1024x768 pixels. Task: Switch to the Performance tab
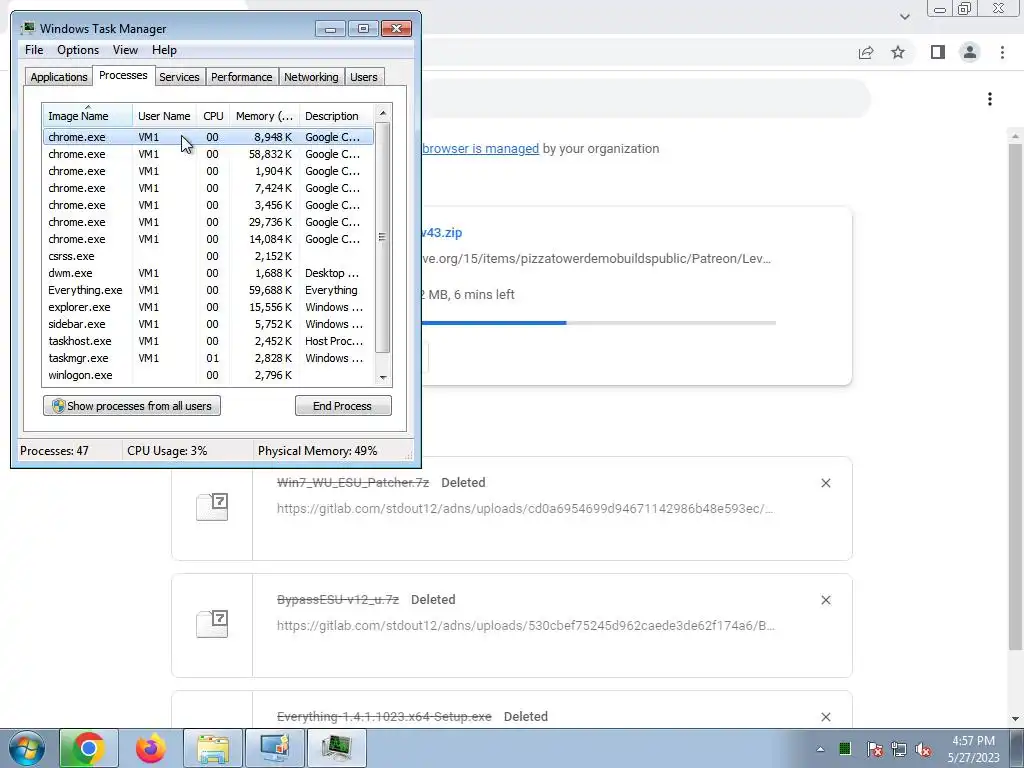tap(241, 77)
